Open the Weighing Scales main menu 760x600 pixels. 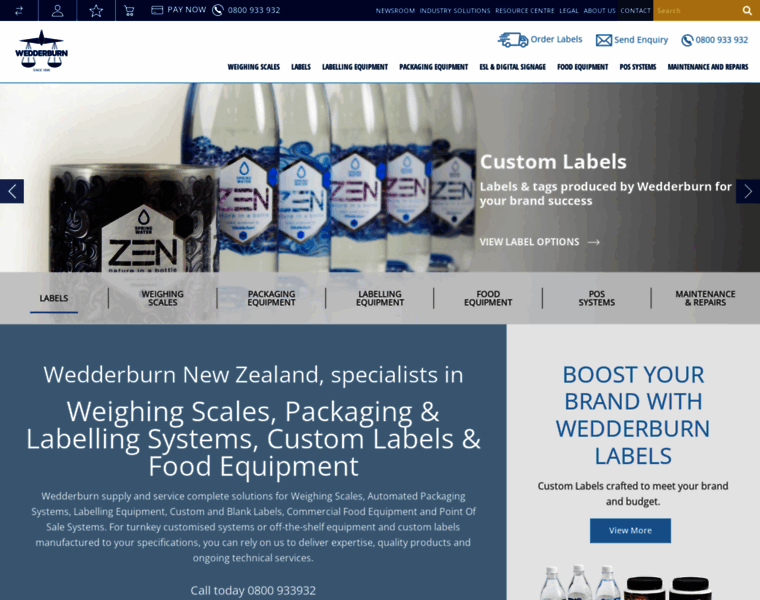tap(253, 67)
